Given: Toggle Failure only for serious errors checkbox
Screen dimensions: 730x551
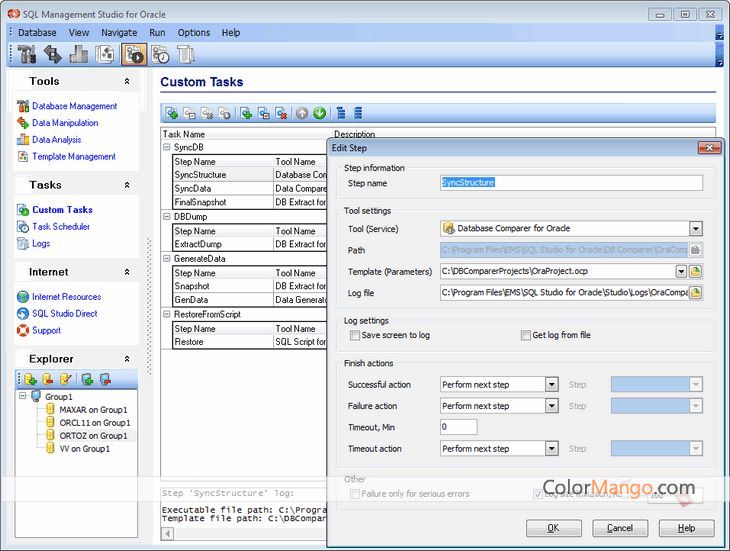Looking at the screenshot, I should point(355,494).
